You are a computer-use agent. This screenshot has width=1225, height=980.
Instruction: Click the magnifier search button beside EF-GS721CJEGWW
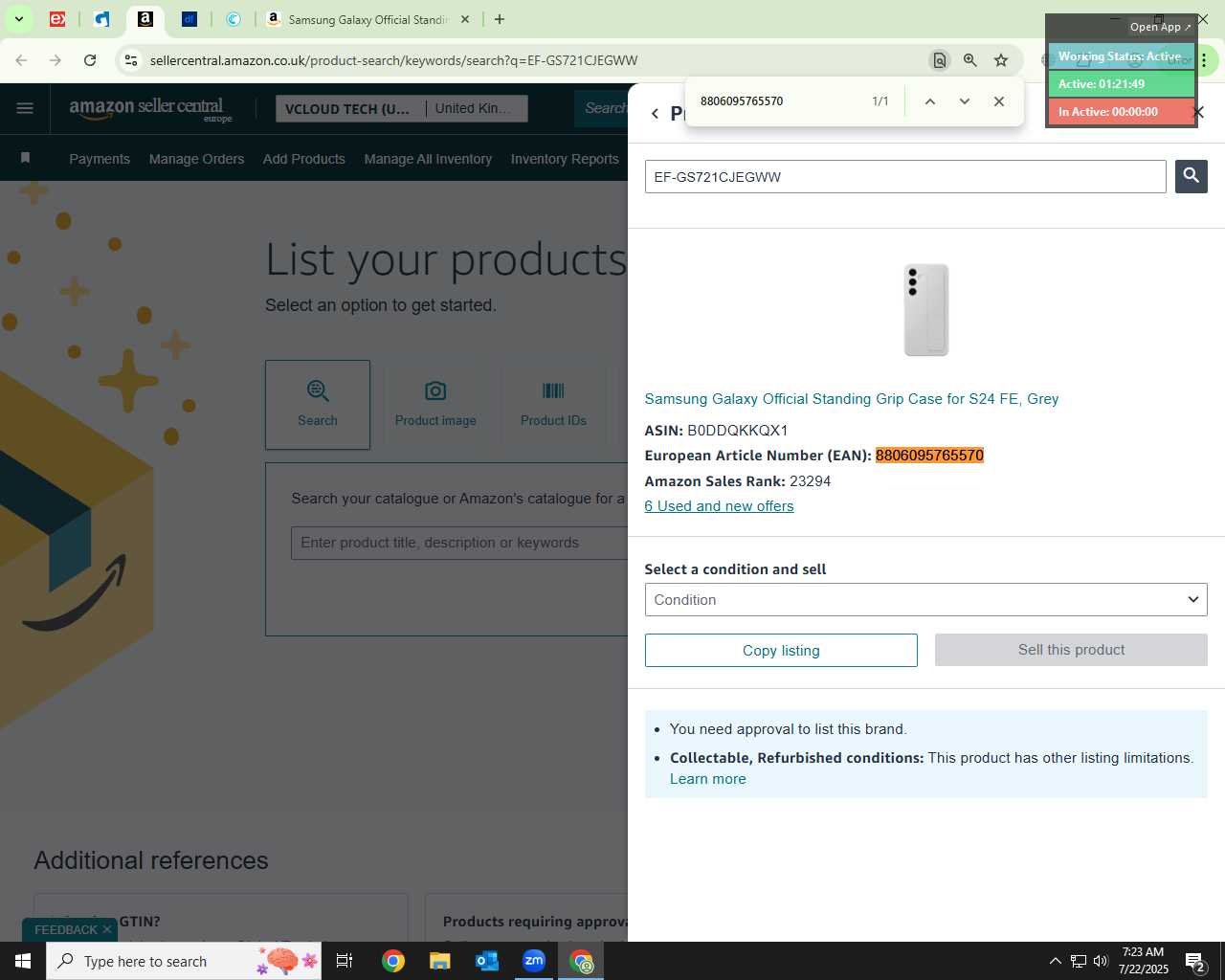point(1191,176)
